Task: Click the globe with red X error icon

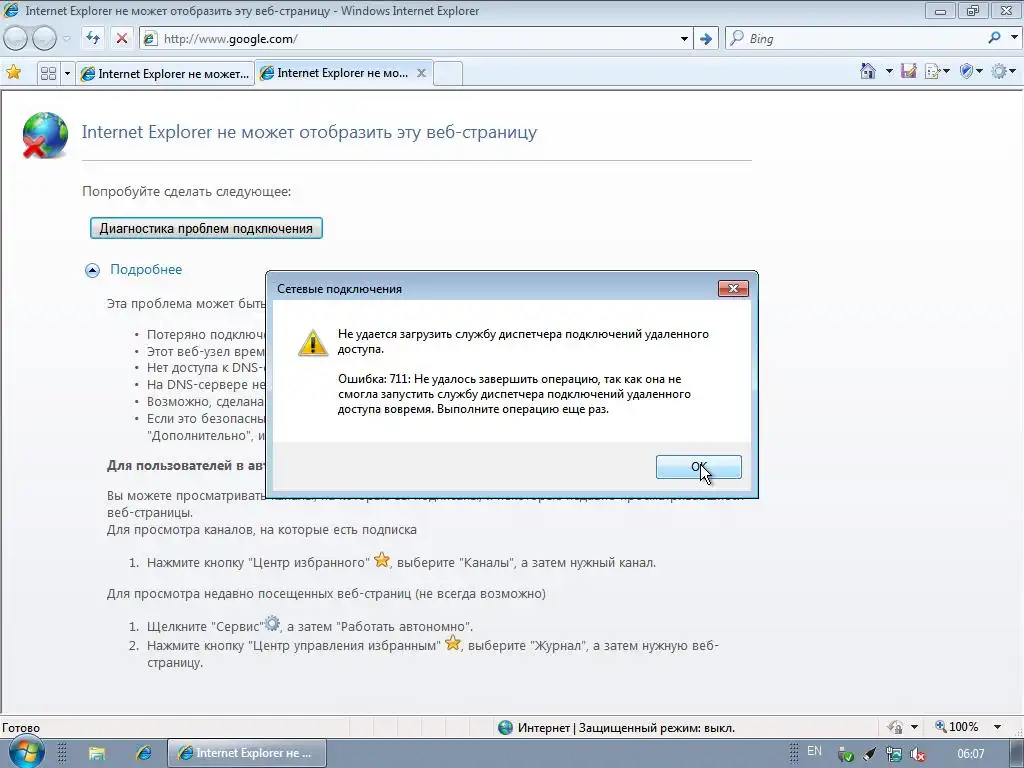Action: (x=44, y=135)
